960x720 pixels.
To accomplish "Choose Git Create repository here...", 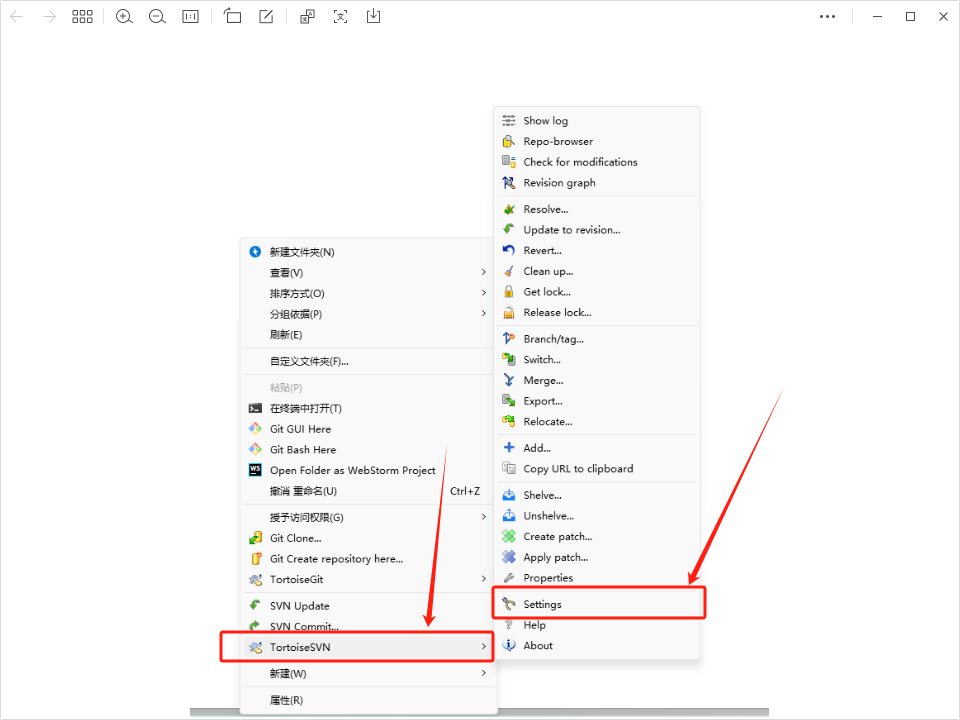I will point(368,558).
